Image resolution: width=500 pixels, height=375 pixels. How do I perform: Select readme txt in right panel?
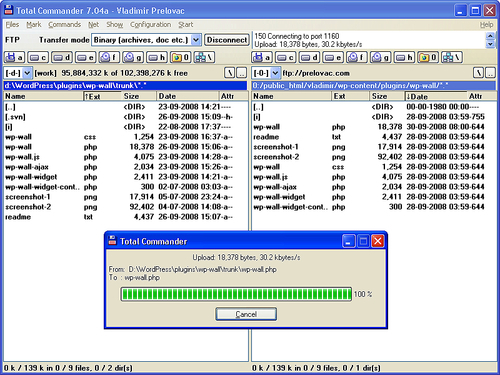[374, 137]
